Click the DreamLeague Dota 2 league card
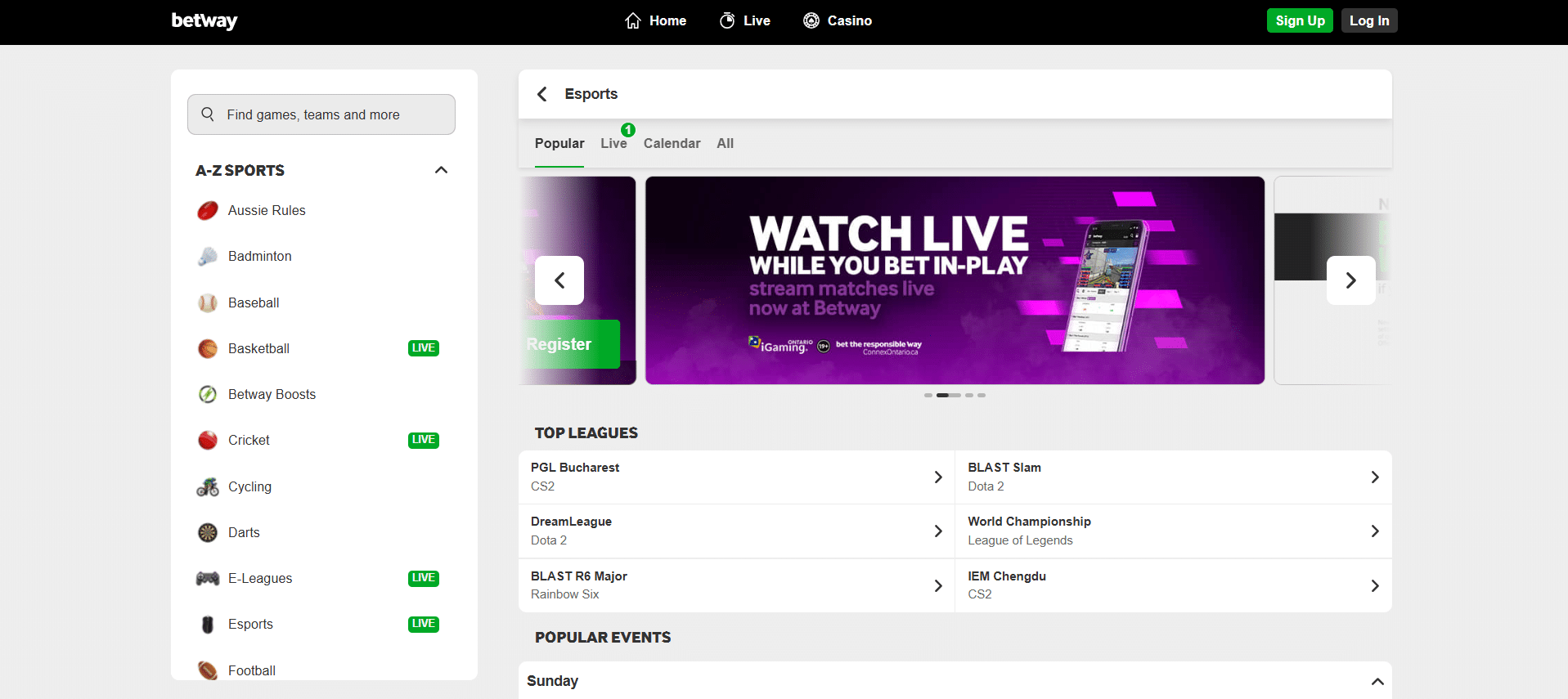Image resolution: width=1568 pixels, height=699 pixels. pos(736,531)
